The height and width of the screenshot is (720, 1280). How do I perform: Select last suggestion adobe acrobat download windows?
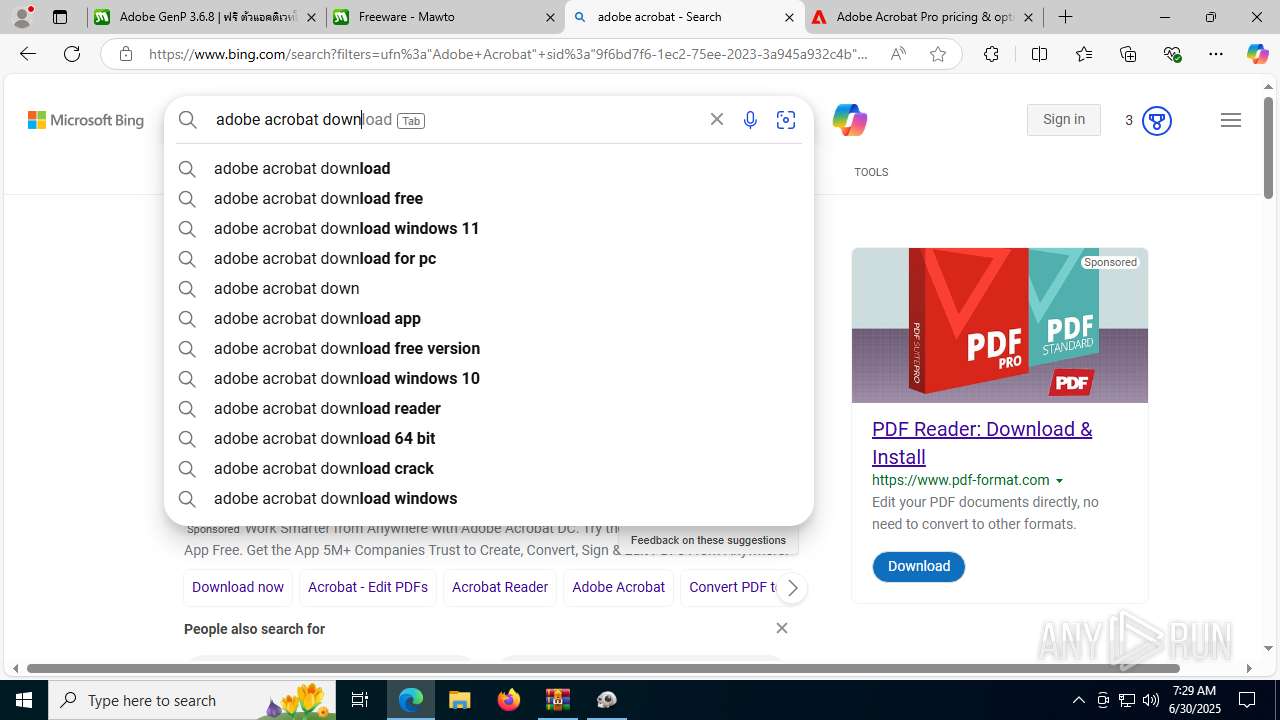489,498
